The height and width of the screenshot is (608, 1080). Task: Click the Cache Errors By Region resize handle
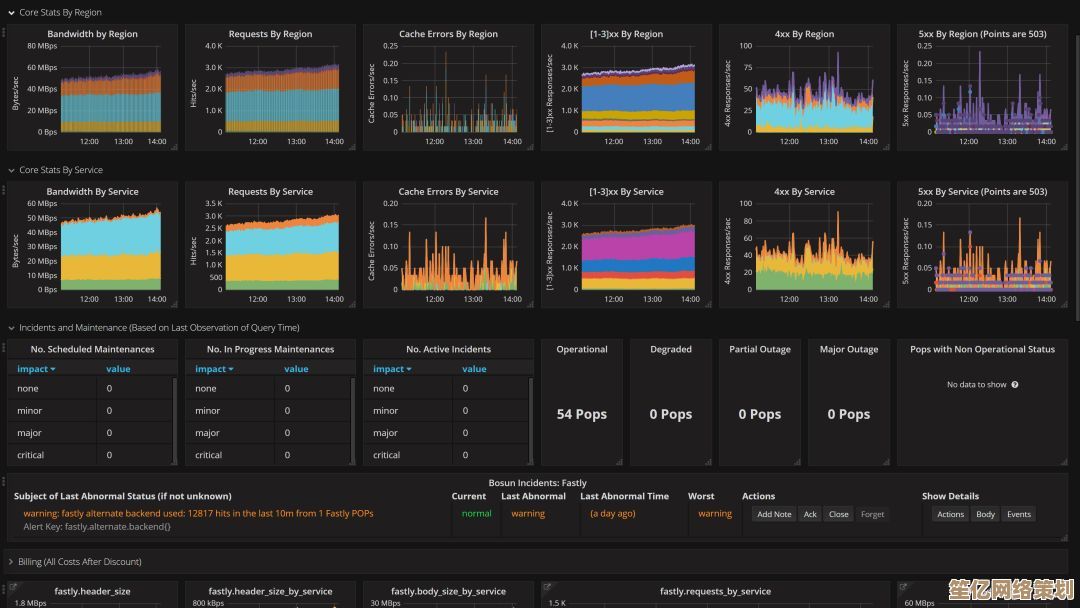pyautogui.click(x=529, y=148)
